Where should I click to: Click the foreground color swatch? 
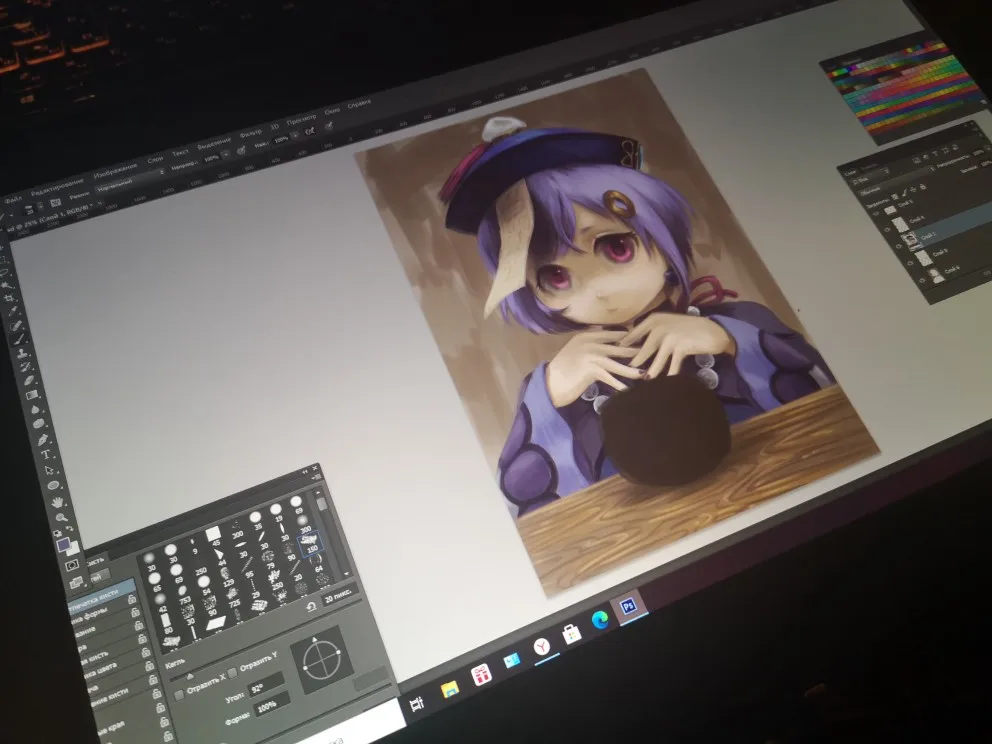(x=63, y=544)
